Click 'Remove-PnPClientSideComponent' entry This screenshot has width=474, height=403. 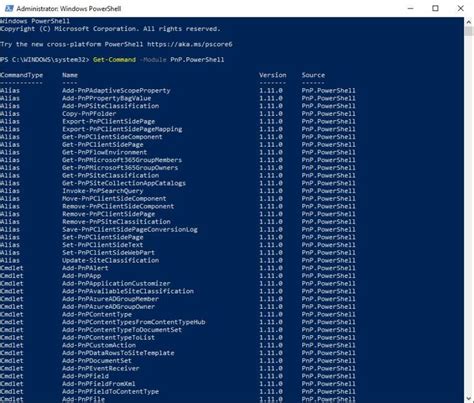tap(118, 206)
